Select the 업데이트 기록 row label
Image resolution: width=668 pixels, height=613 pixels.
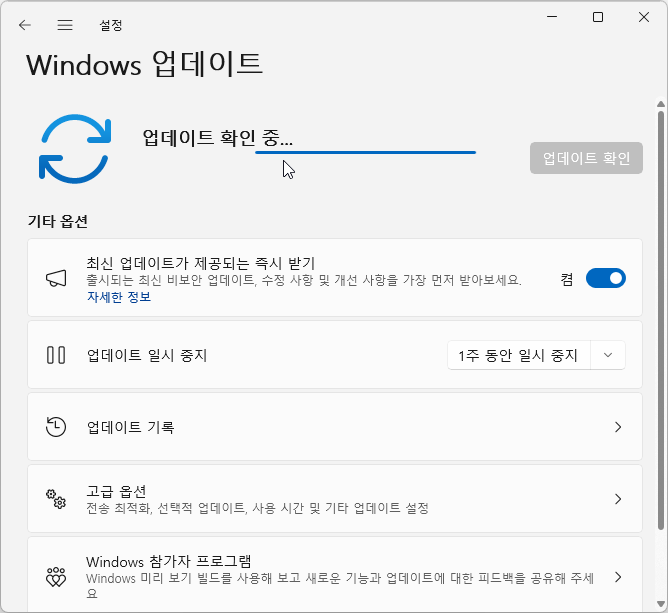point(130,427)
